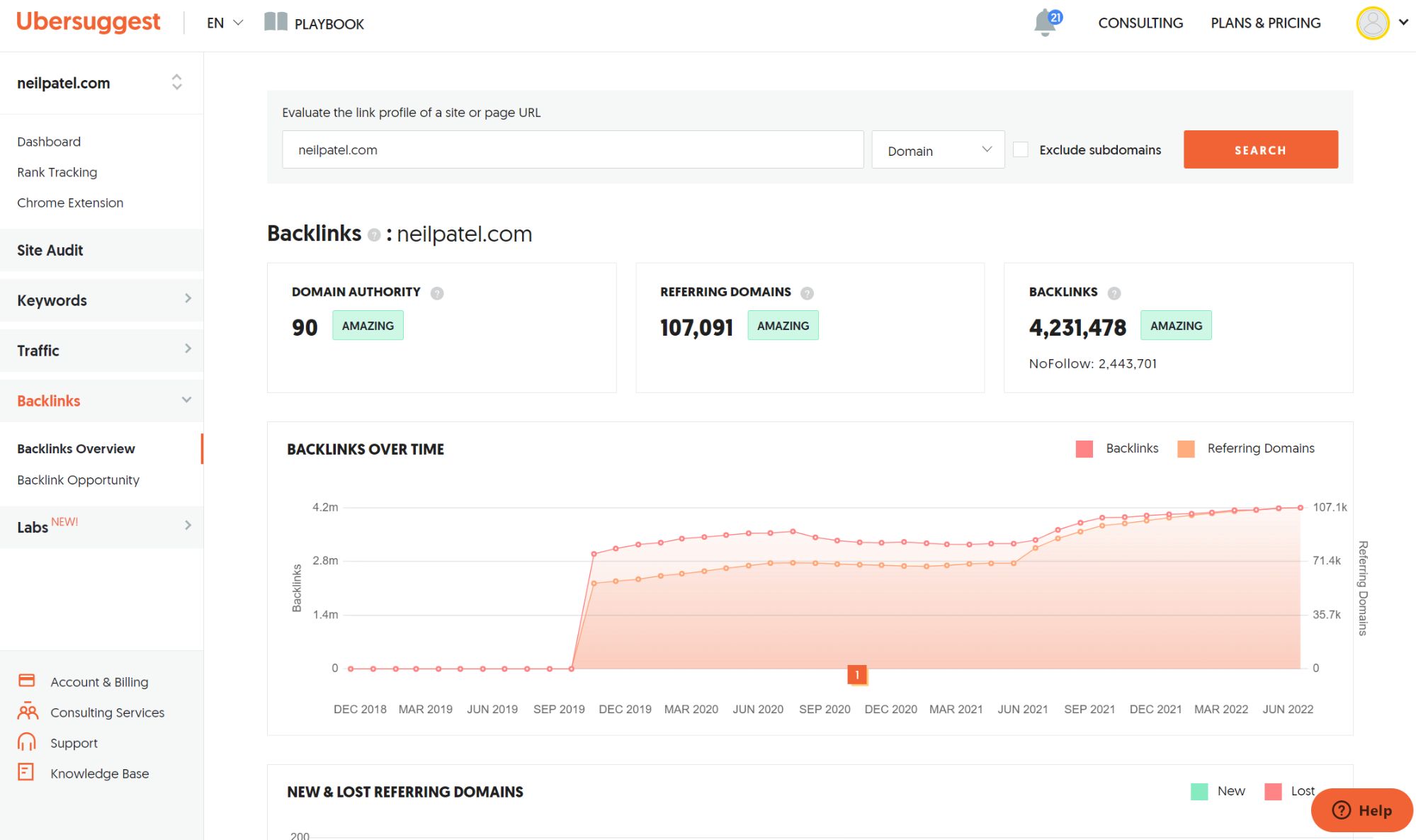Click the SEARCH button

(x=1259, y=149)
